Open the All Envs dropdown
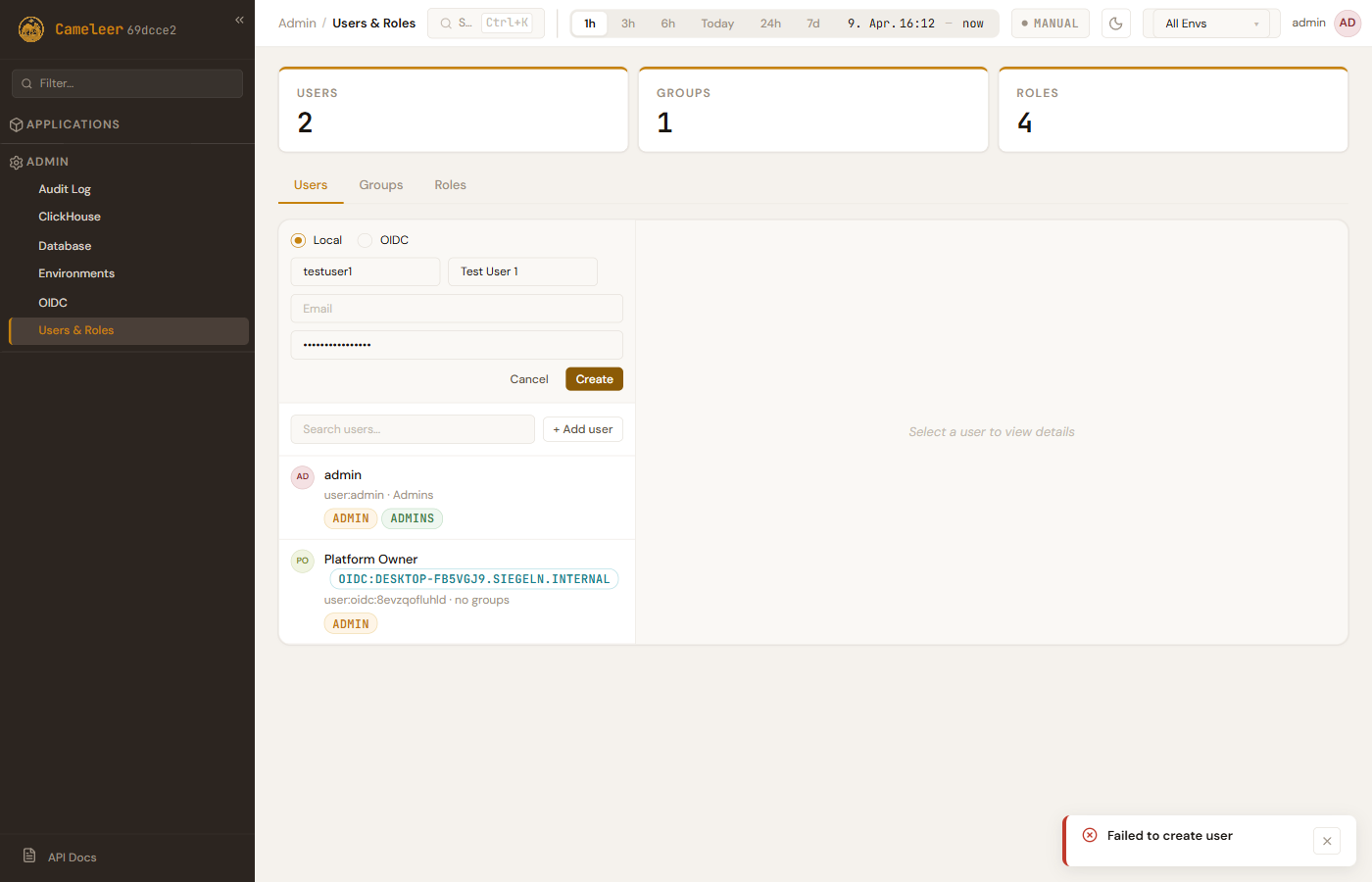This screenshot has height=882, width=1372. tap(1210, 24)
